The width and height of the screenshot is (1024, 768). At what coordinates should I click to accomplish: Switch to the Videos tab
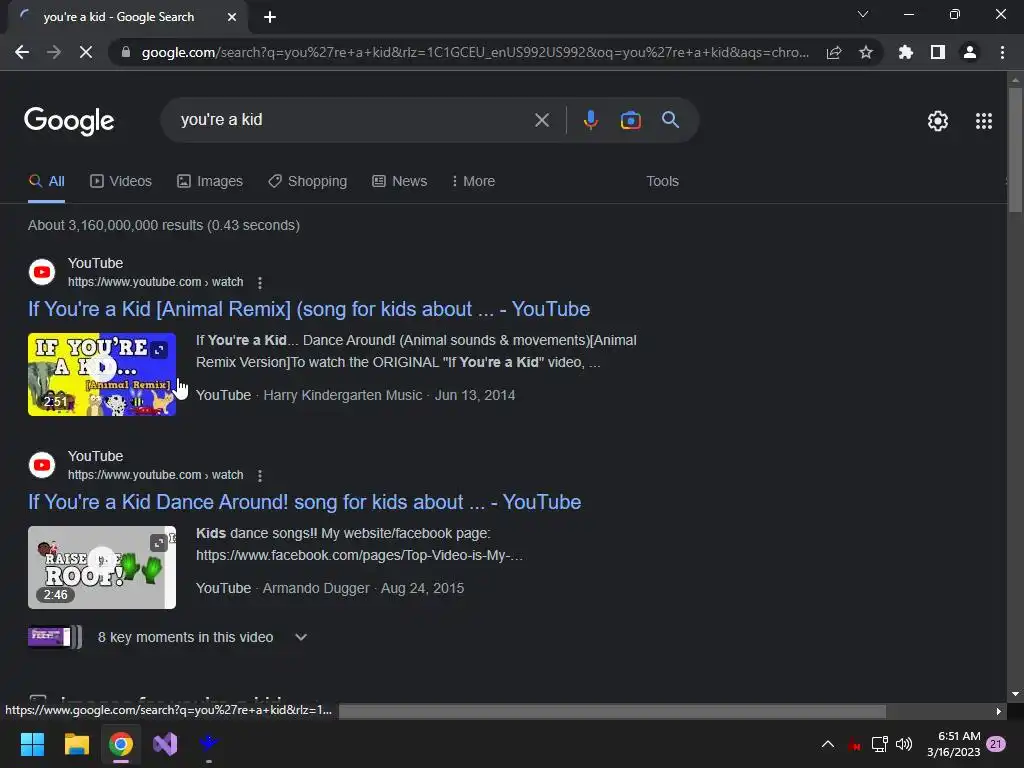pyautogui.click(x=121, y=182)
